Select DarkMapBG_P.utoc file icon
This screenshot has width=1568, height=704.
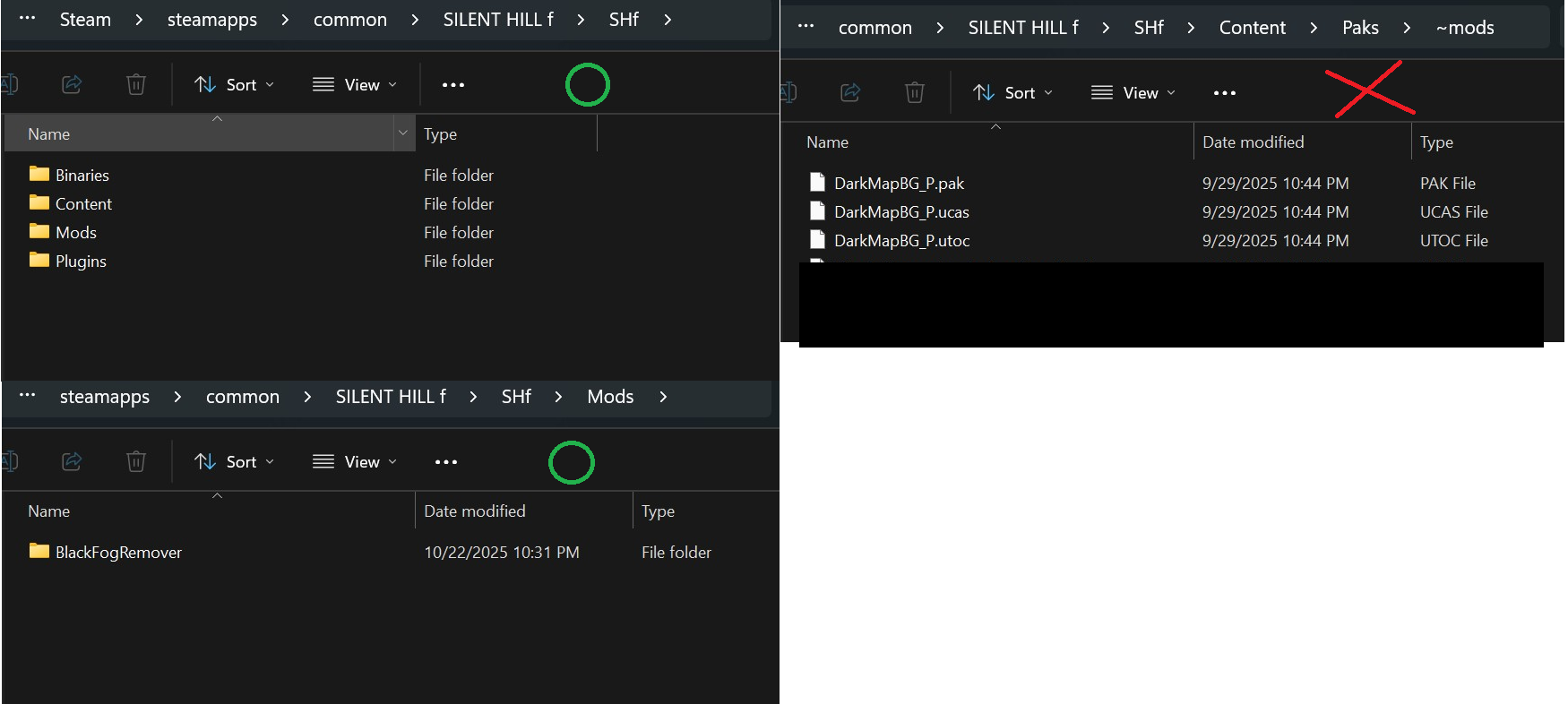pyautogui.click(x=817, y=240)
